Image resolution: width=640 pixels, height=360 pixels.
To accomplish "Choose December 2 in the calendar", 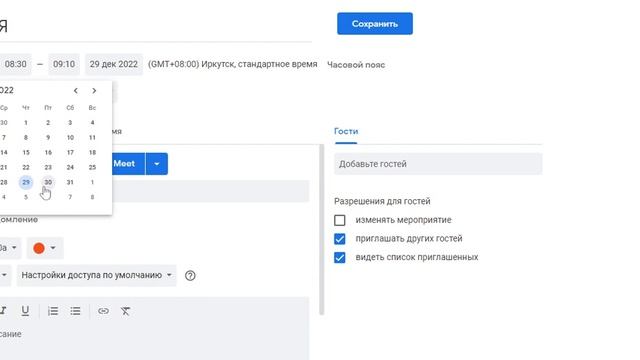I will click(x=48, y=122).
